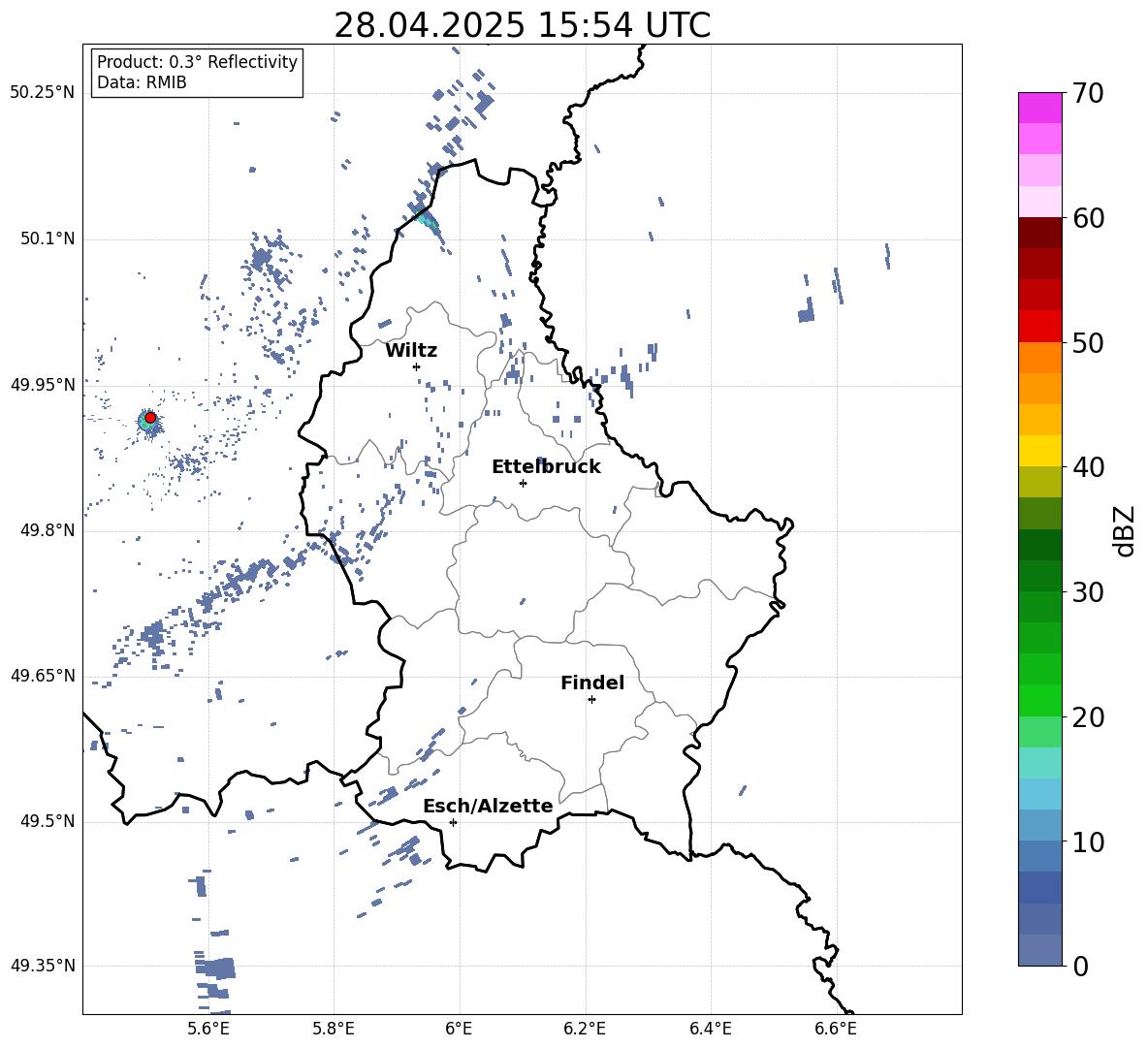
Task: Click the 49.8°N latitude label
Action: tap(48, 530)
